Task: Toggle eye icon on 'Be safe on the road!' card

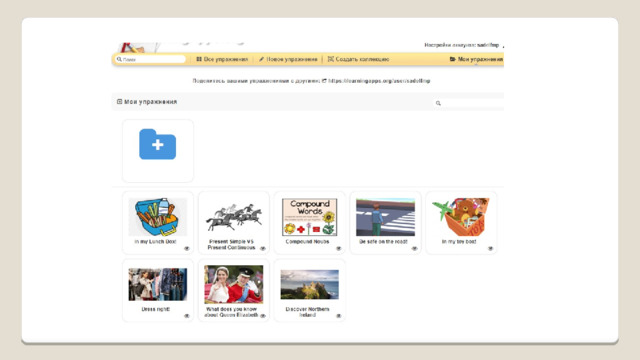Action: tap(414, 248)
